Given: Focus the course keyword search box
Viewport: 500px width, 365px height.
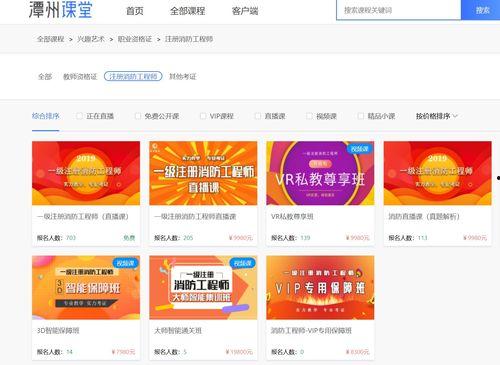Looking at the screenshot, I should [x=399, y=10].
